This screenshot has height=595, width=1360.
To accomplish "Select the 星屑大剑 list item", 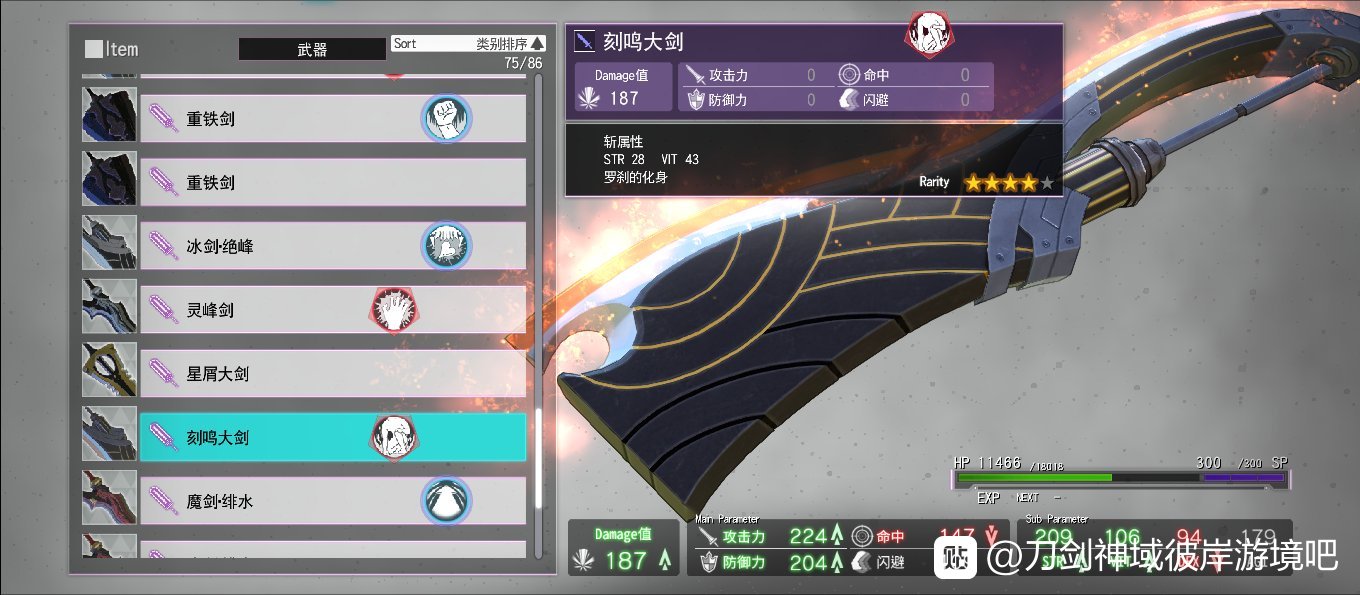I will point(333,373).
